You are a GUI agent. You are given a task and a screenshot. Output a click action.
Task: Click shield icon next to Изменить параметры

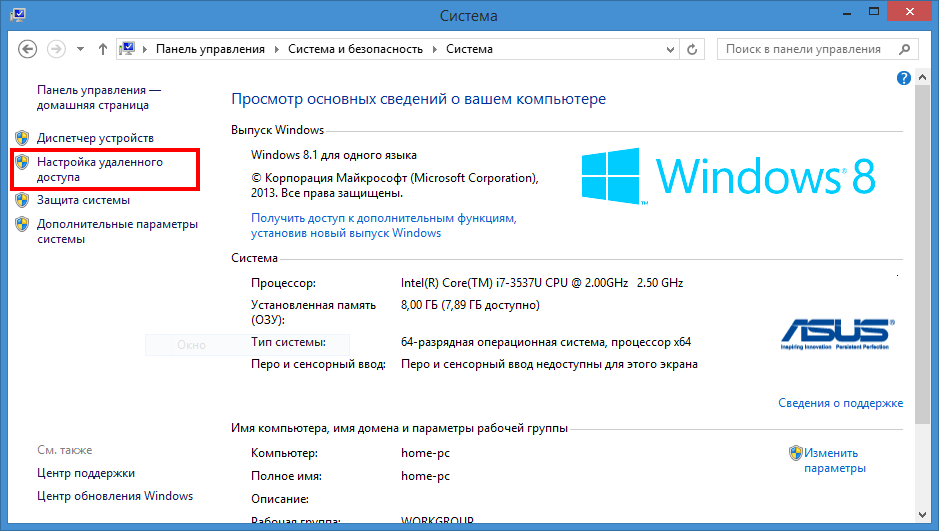(x=795, y=453)
